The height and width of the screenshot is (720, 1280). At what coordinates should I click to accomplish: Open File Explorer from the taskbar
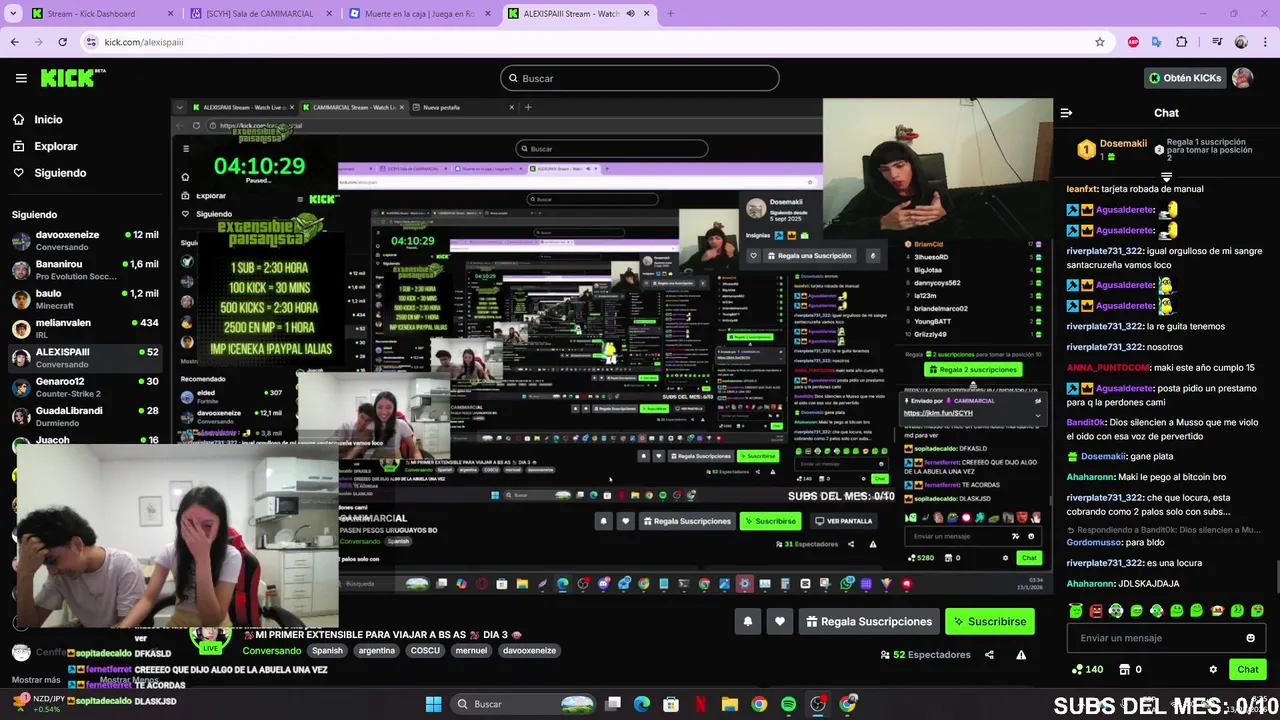click(x=730, y=704)
